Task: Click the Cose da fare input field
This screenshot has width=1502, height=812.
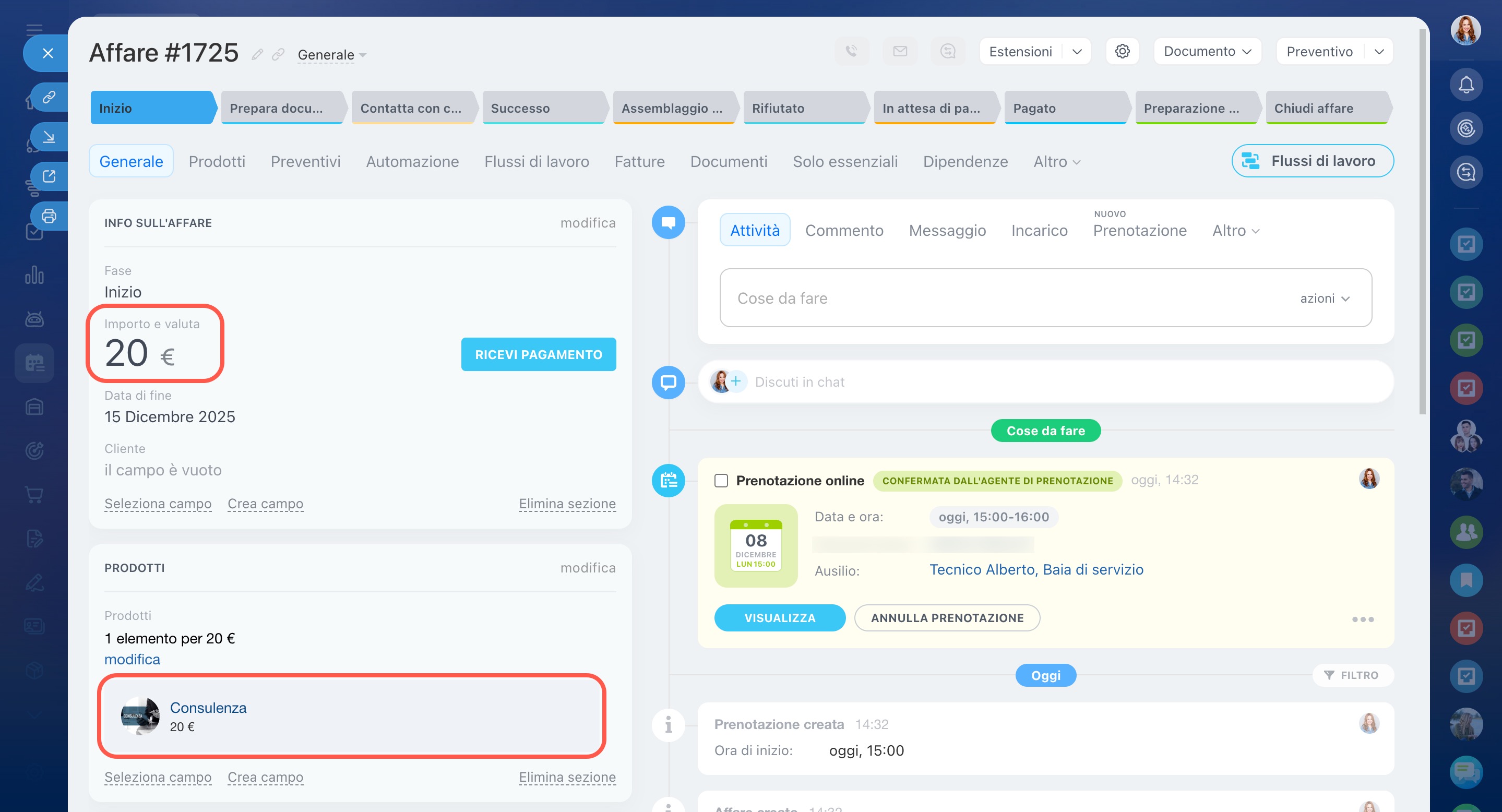Action: point(991,298)
